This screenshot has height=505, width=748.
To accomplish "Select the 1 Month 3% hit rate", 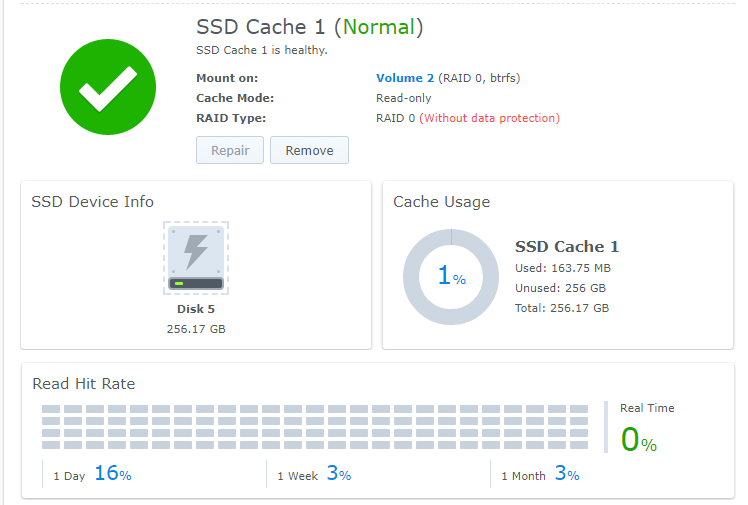I will 540,475.
